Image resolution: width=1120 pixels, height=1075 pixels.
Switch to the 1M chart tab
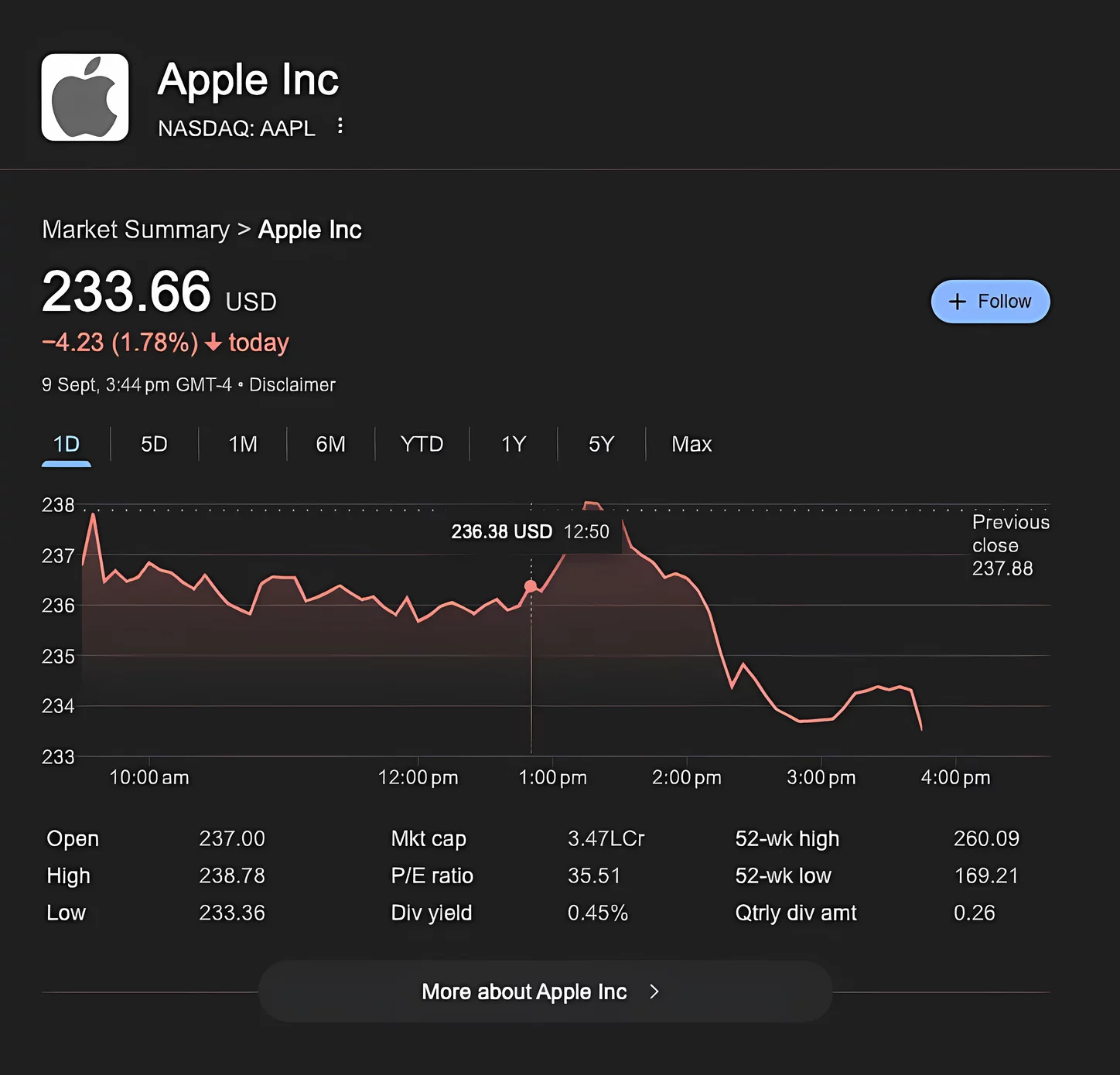tap(243, 444)
